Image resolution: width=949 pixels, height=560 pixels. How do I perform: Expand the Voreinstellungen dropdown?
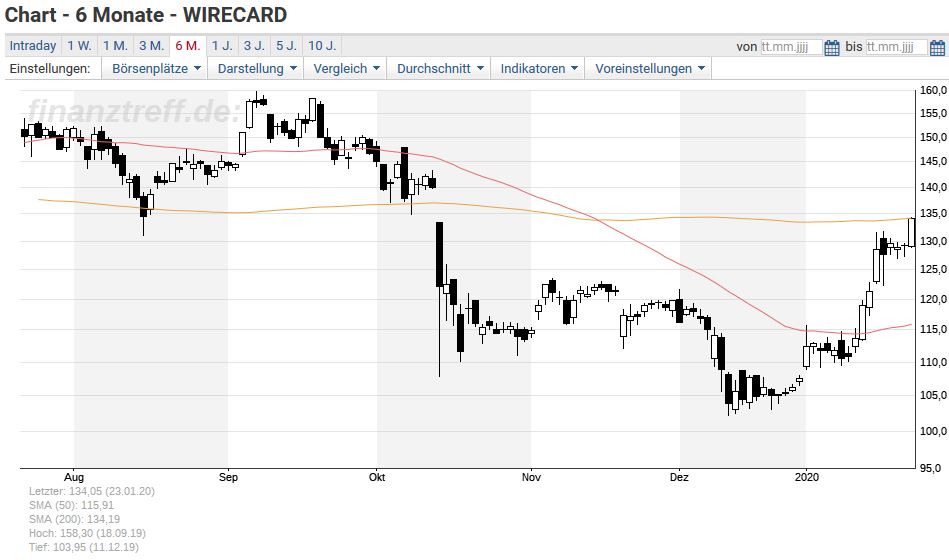coord(649,68)
